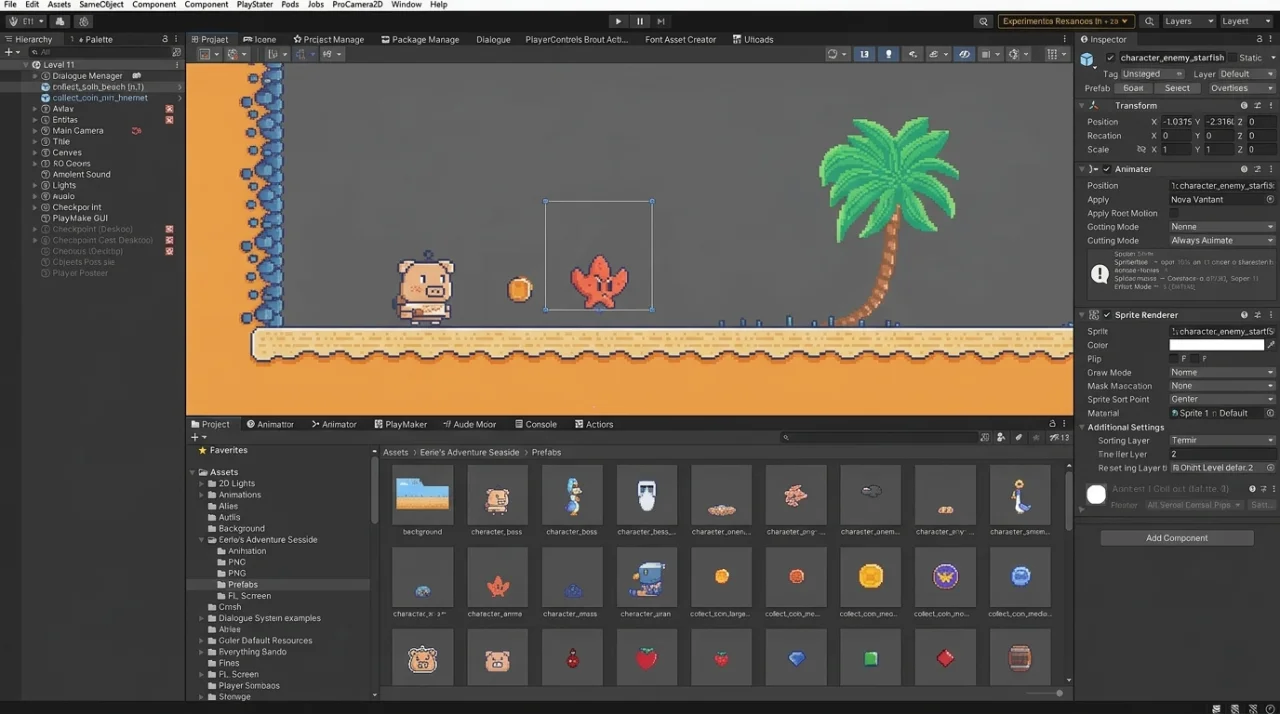Screen dimensions: 1280x714
Task: Open the Window menu
Action: tap(406, 5)
